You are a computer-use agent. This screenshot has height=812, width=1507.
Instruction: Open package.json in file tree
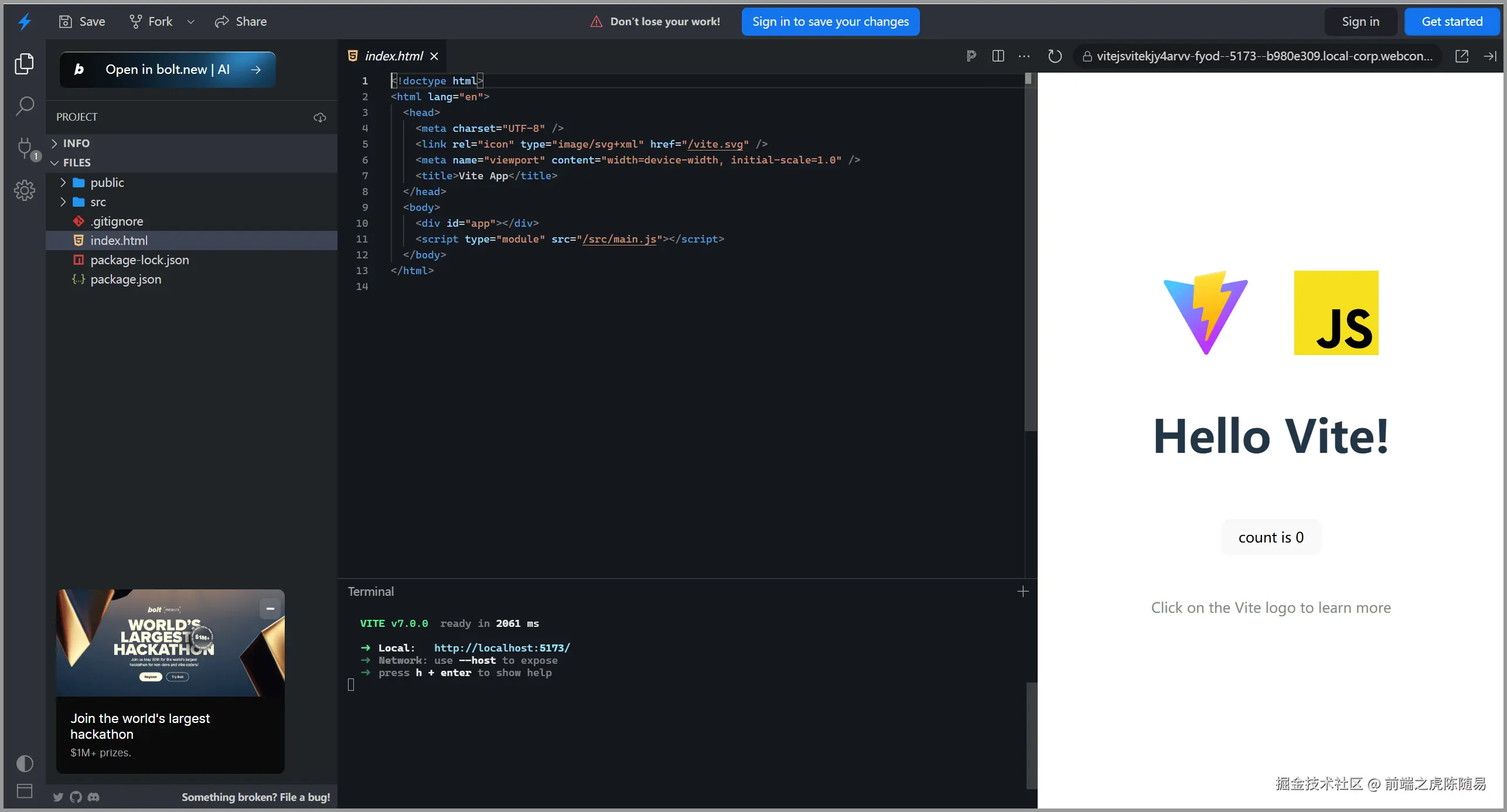pos(125,279)
